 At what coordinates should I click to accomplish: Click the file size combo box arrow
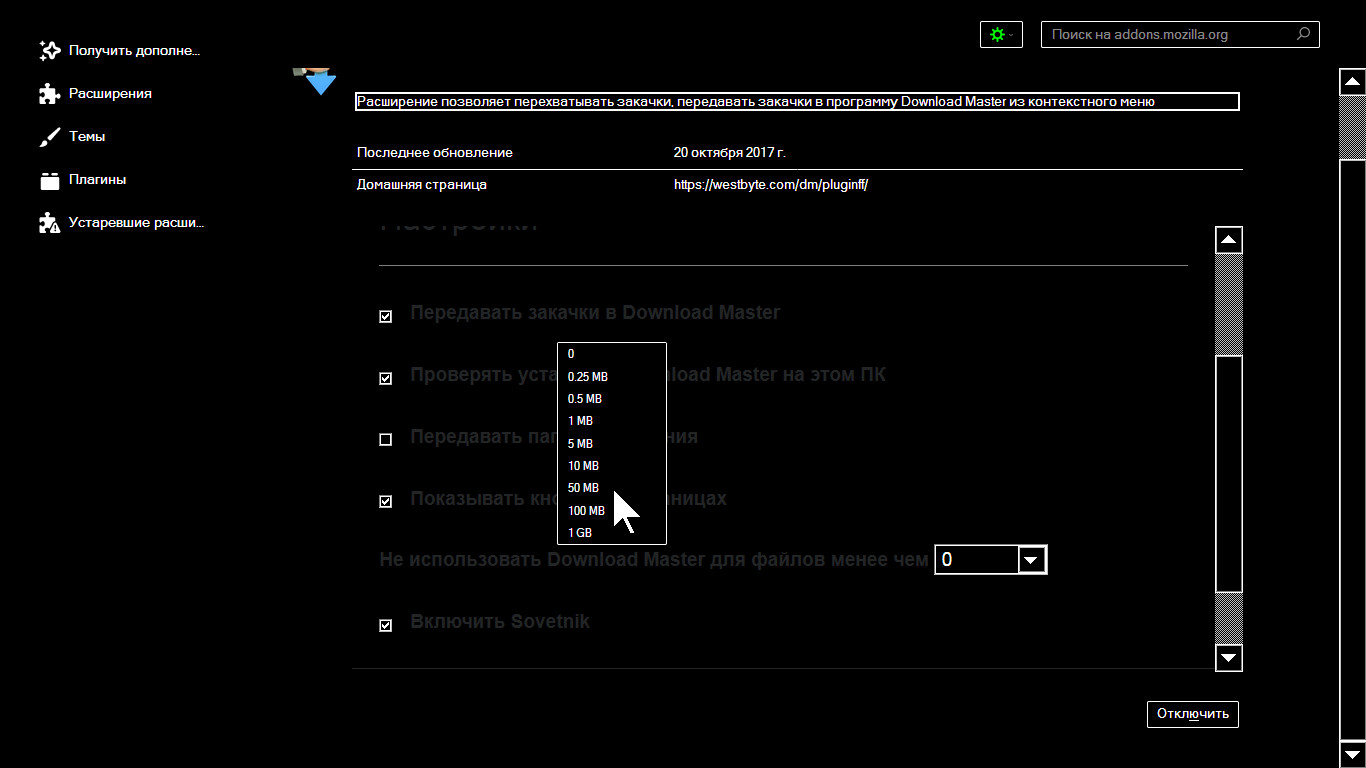click(x=1032, y=560)
